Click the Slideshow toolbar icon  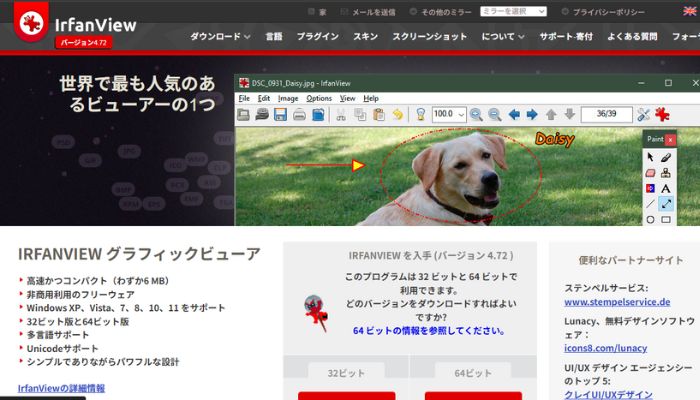[262, 115]
